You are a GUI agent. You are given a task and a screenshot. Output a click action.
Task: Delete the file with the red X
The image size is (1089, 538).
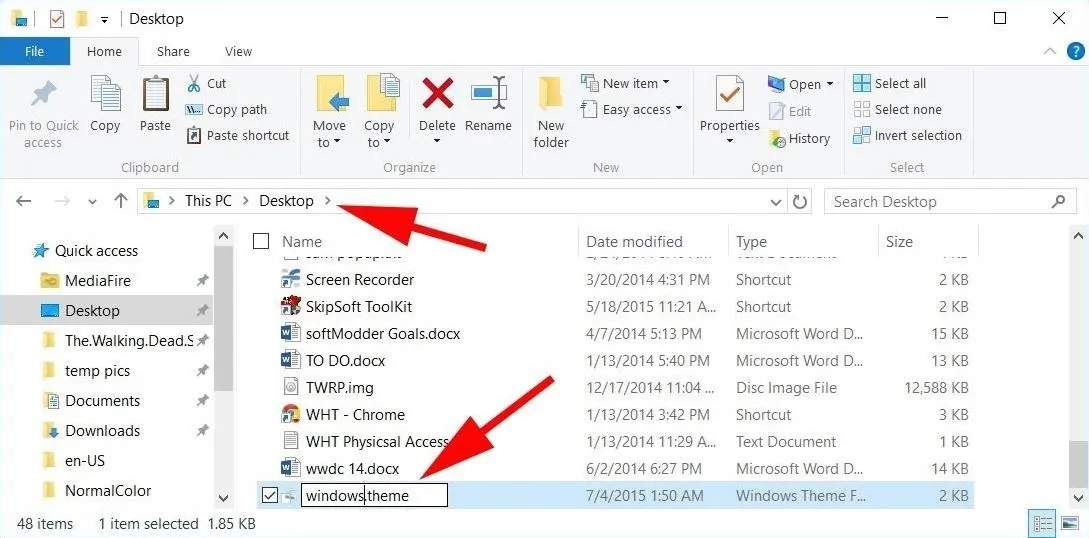coord(438,94)
